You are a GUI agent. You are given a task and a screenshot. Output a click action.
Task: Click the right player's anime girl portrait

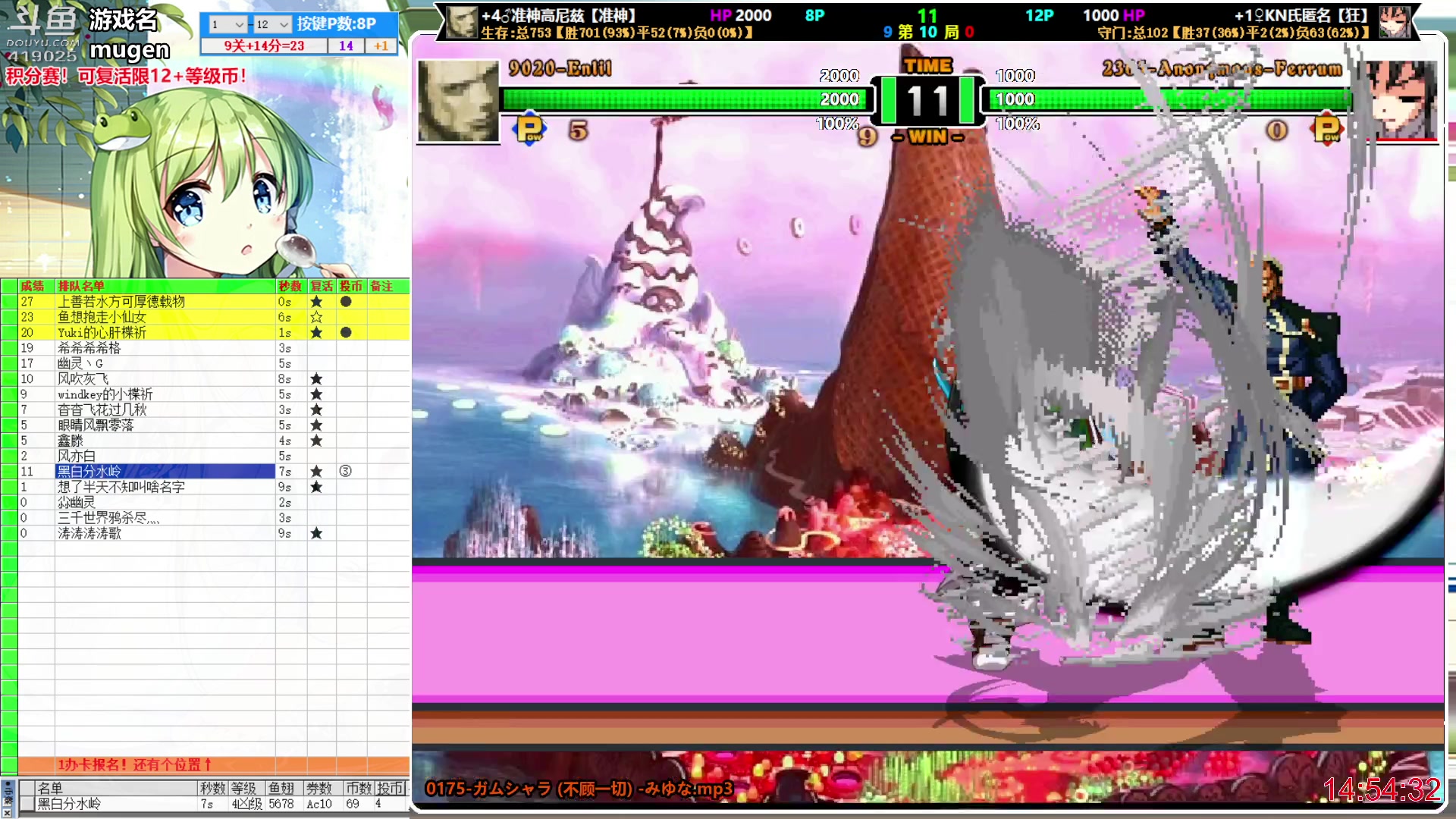click(1401, 101)
